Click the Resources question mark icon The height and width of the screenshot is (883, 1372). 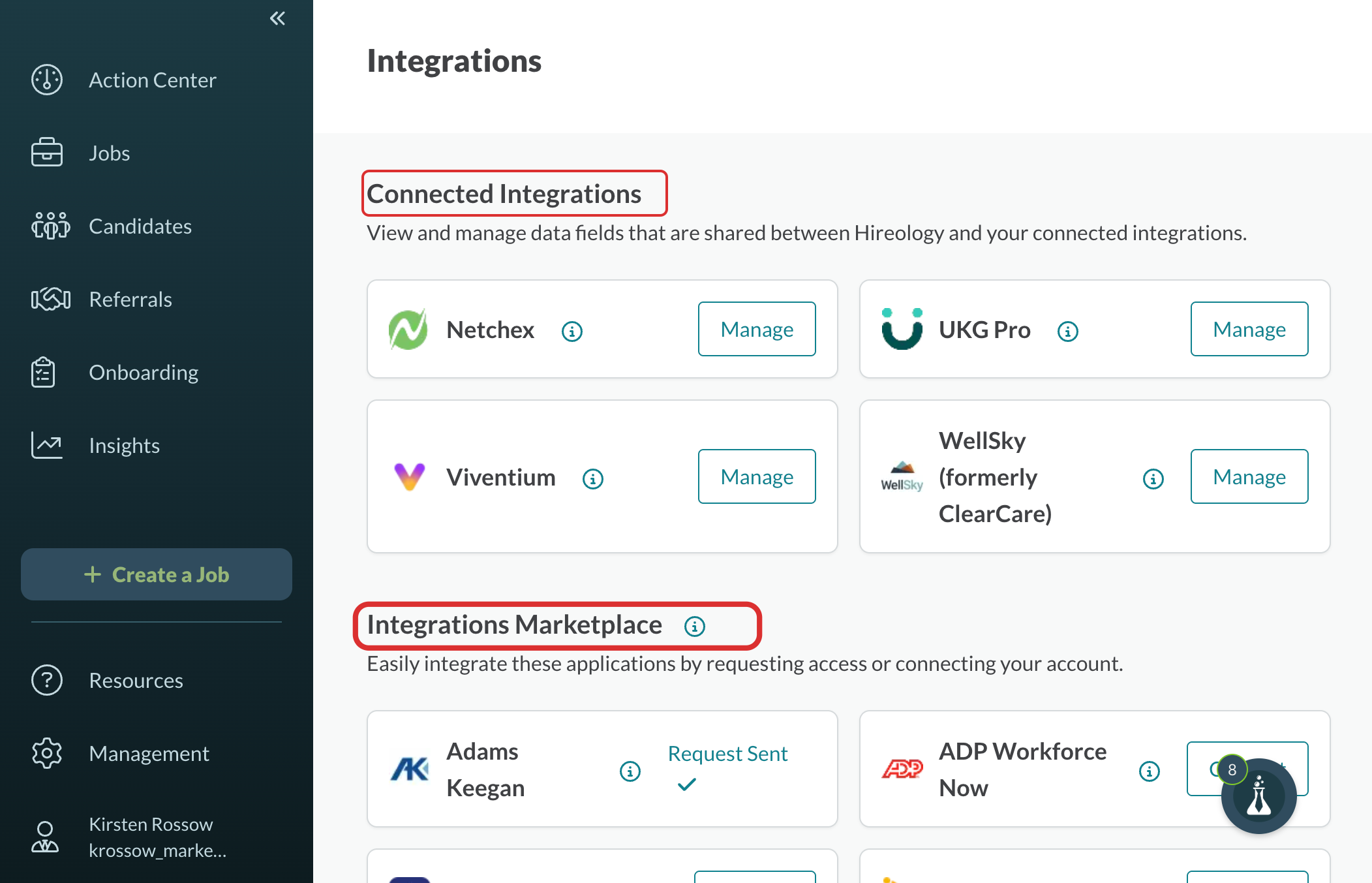pyautogui.click(x=47, y=680)
